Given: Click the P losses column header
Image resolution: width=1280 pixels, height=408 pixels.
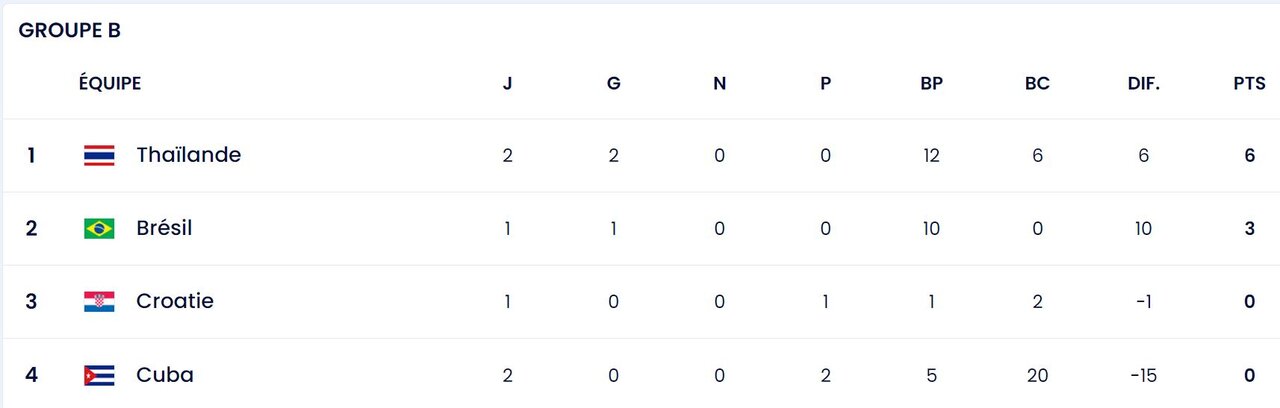Looking at the screenshot, I should click(825, 84).
